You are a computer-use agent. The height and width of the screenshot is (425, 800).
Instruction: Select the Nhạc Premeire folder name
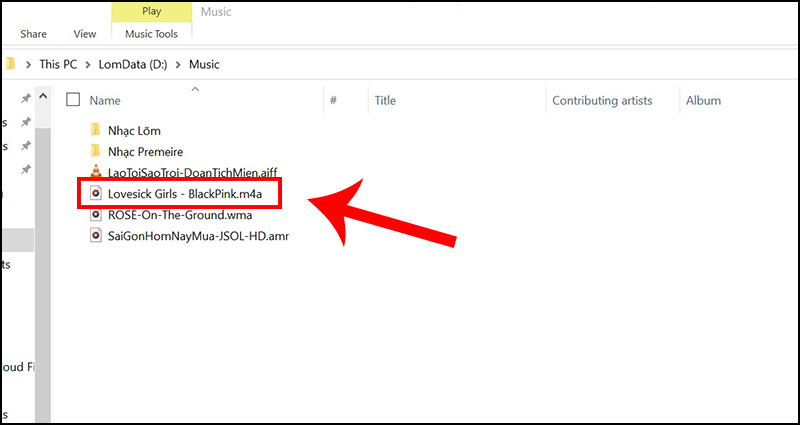145,152
